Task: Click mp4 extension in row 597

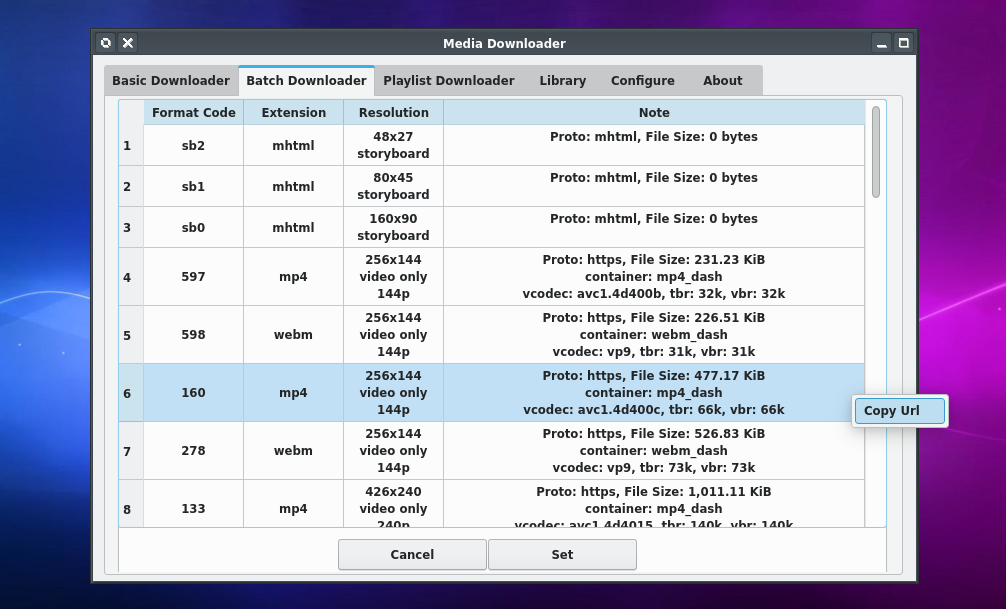Action: [293, 277]
